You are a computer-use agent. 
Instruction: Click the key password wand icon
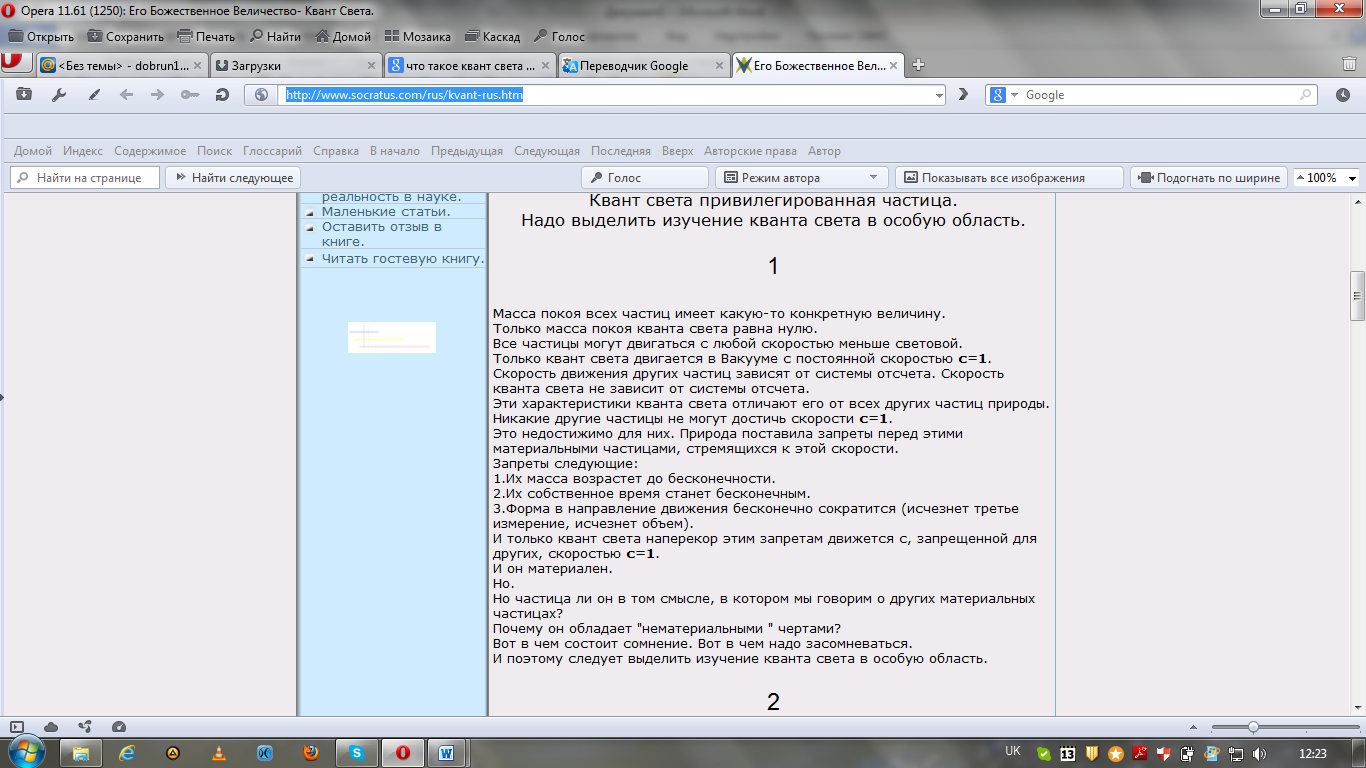pos(190,95)
